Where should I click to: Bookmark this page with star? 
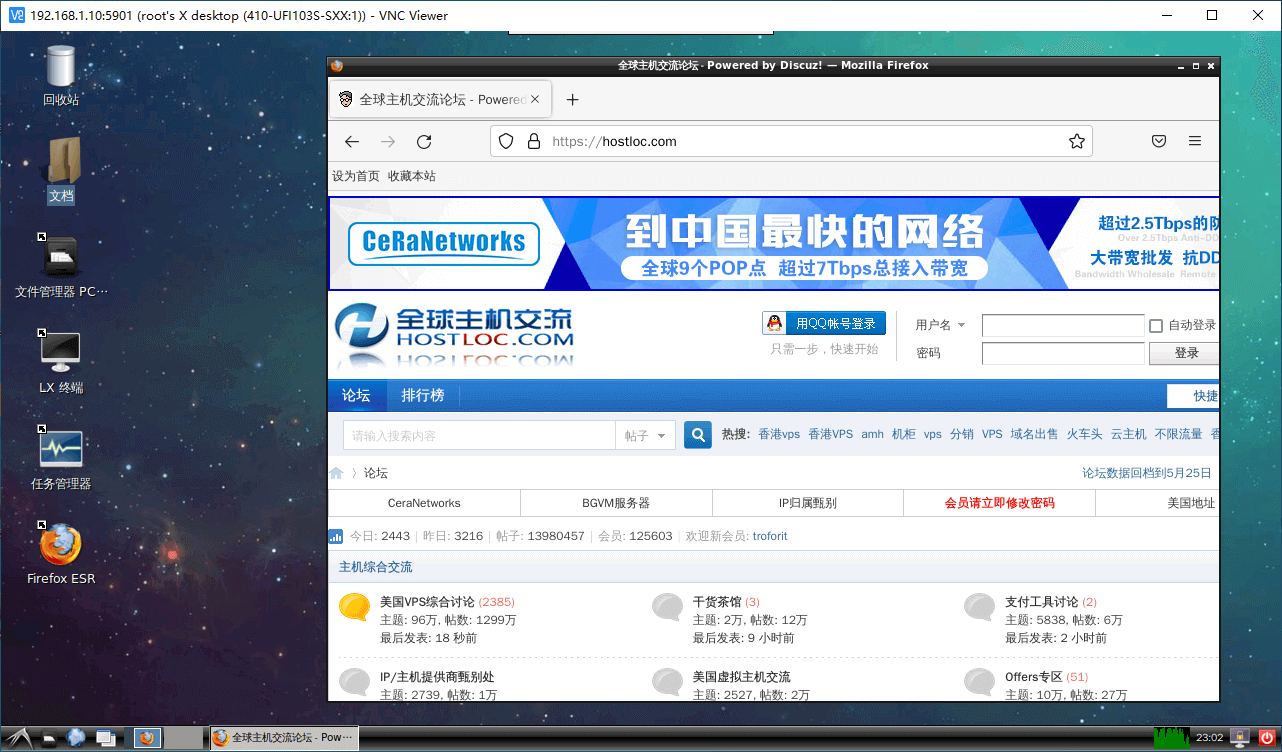point(1077,142)
